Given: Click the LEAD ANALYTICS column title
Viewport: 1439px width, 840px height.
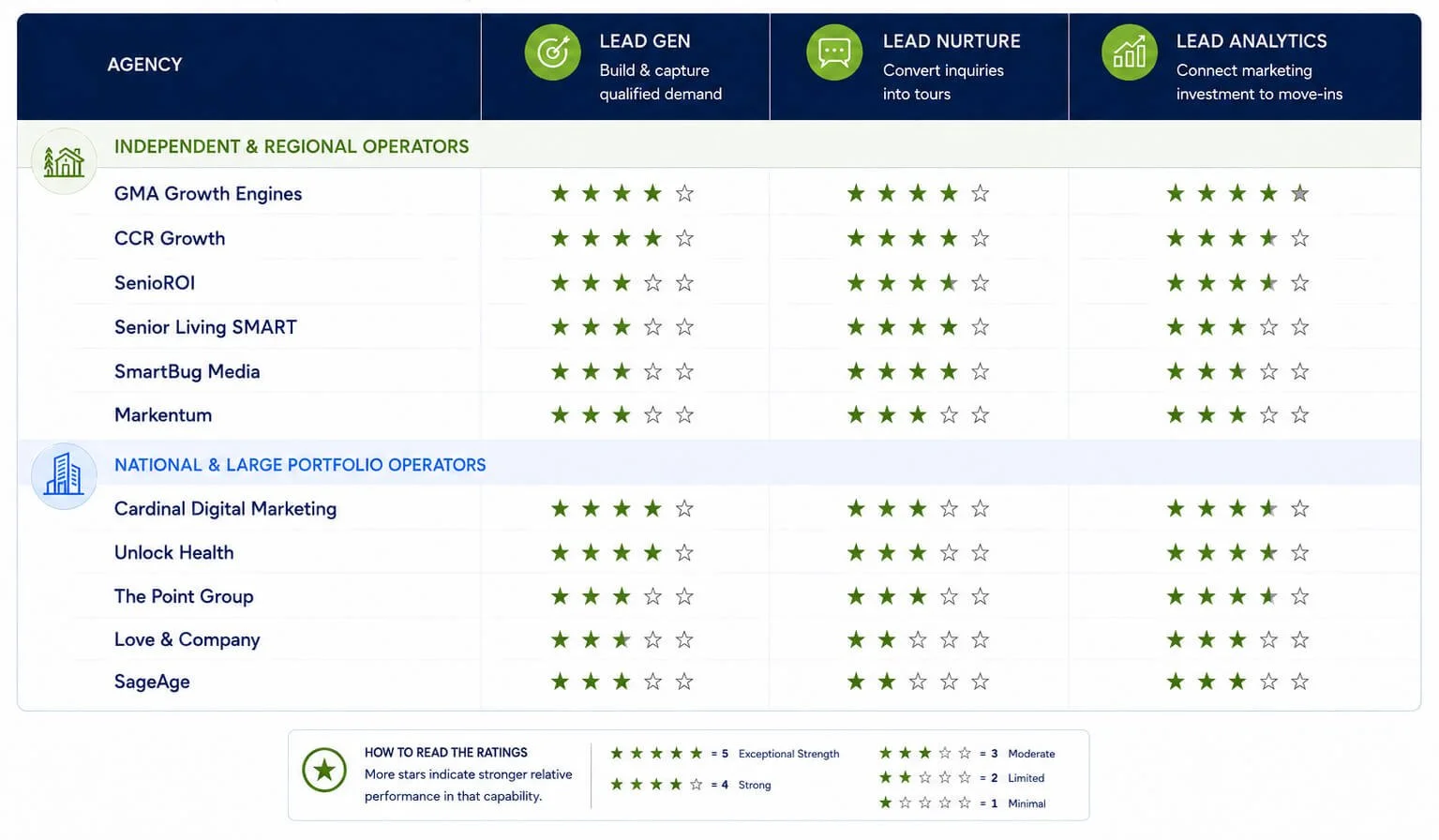Looking at the screenshot, I should [1252, 41].
